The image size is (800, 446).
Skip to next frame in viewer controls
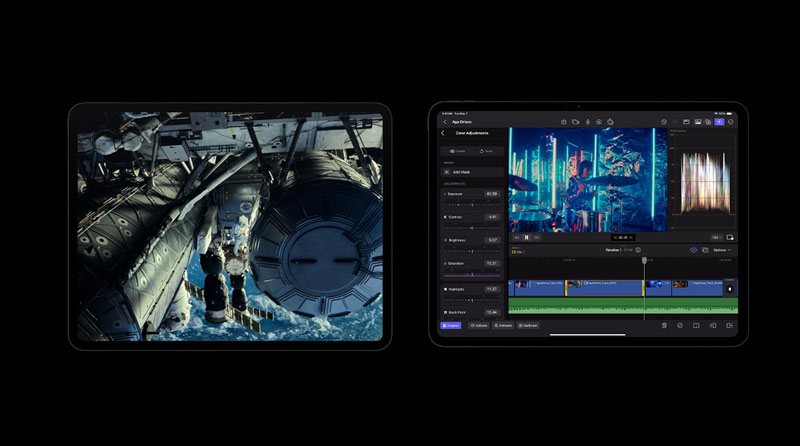(x=536, y=237)
